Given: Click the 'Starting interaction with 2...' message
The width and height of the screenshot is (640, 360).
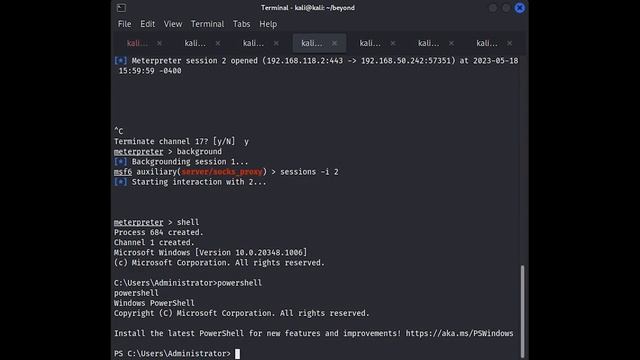Looking at the screenshot, I should 199,182.
